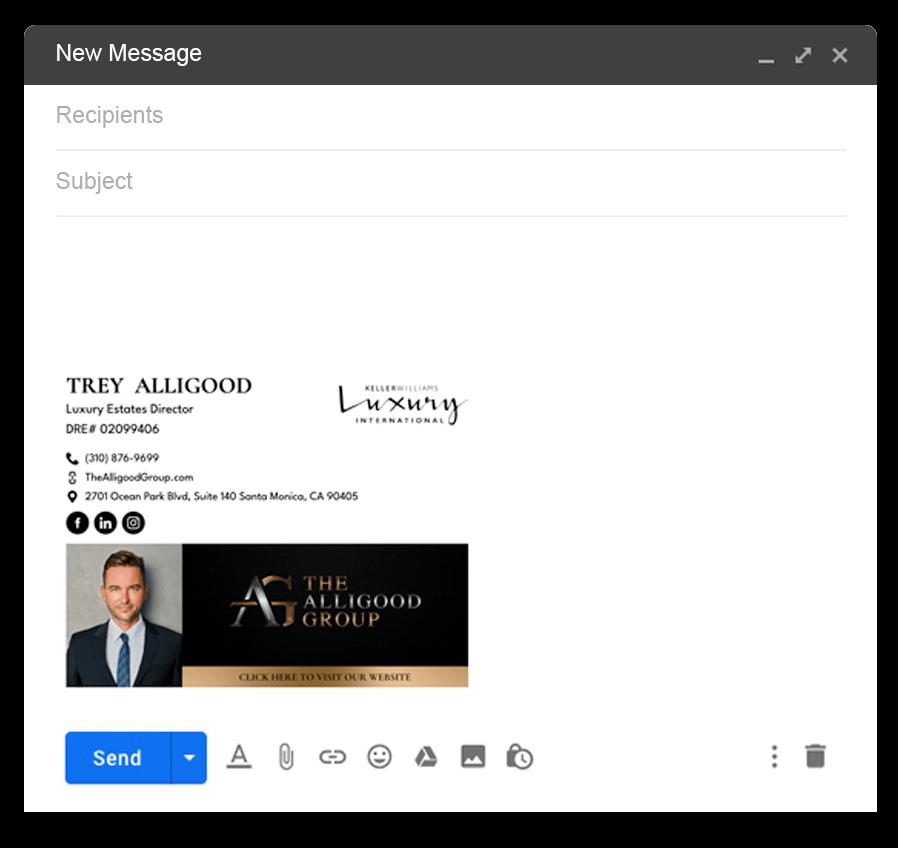Click the portrait photo in the banner
898x848 pixels.
pyautogui.click(x=124, y=616)
